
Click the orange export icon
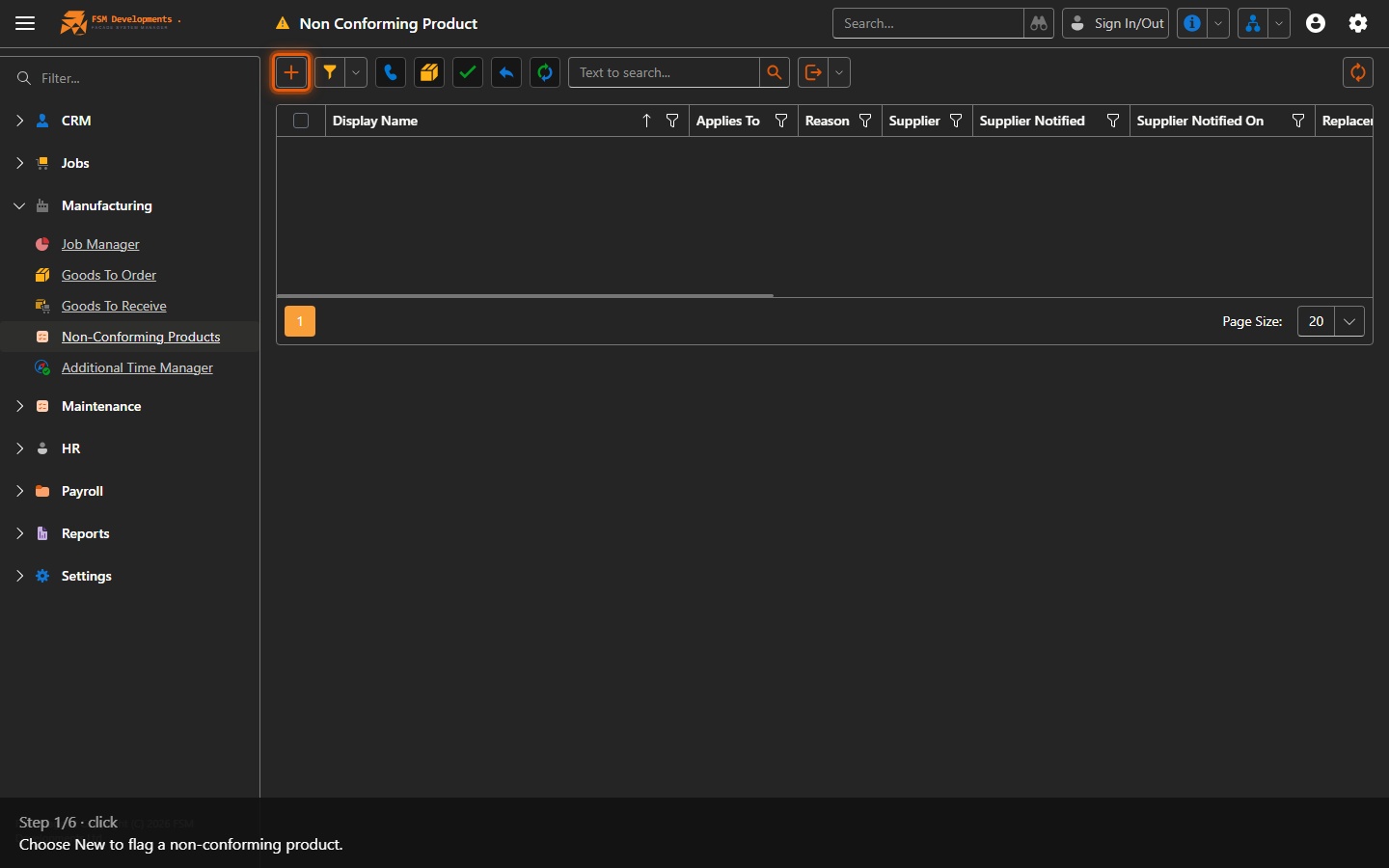813,72
